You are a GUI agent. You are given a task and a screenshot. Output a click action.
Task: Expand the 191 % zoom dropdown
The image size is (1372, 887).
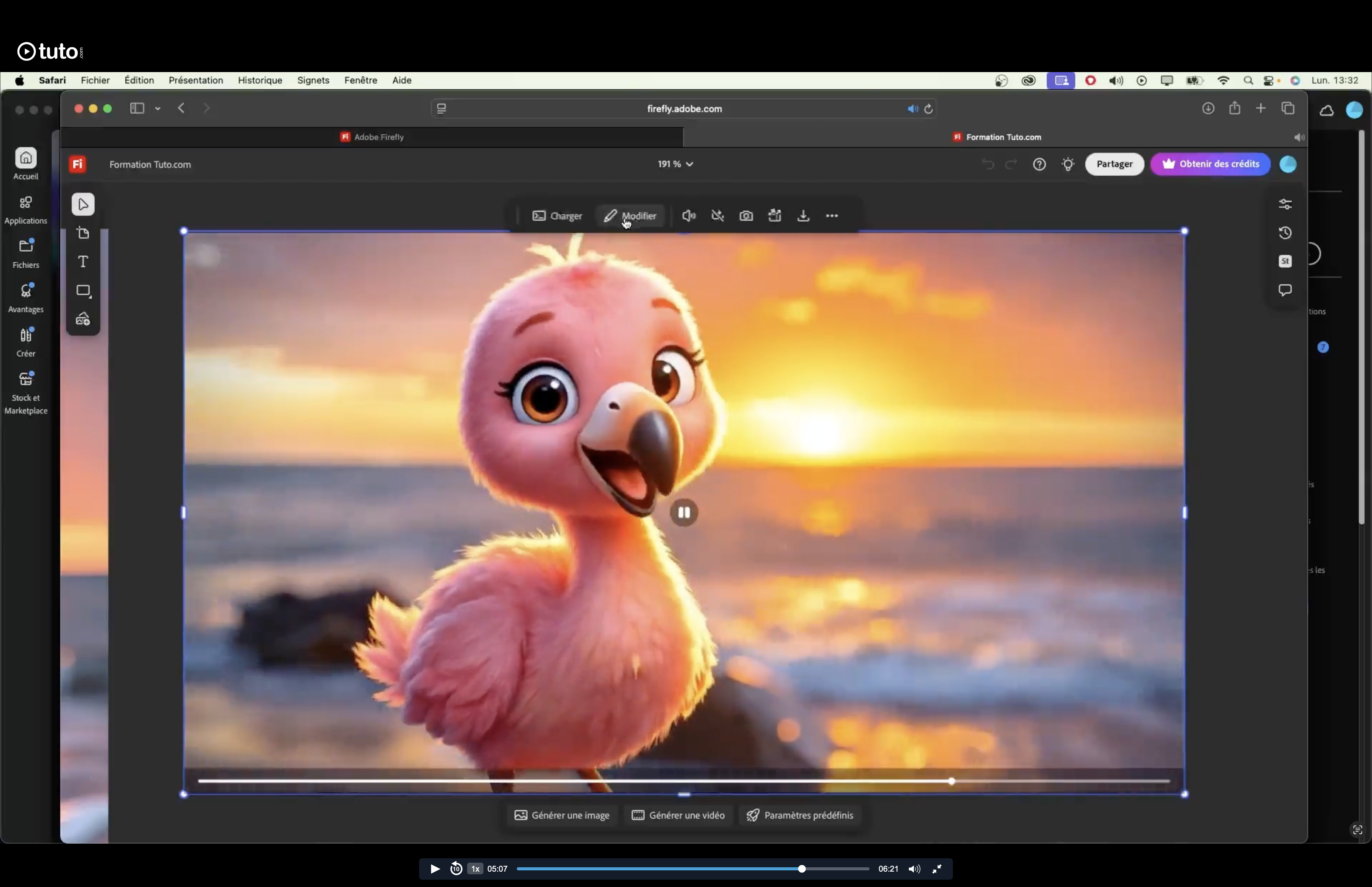[675, 164]
